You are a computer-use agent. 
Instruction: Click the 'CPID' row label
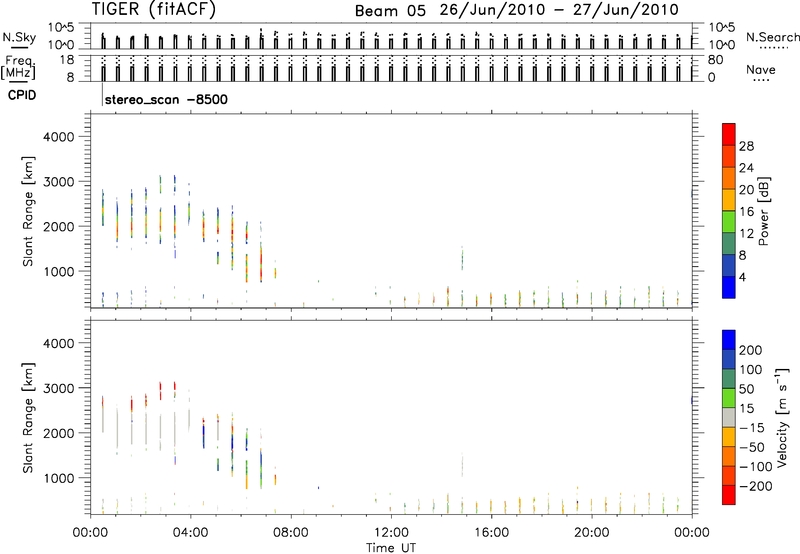coord(22,95)
